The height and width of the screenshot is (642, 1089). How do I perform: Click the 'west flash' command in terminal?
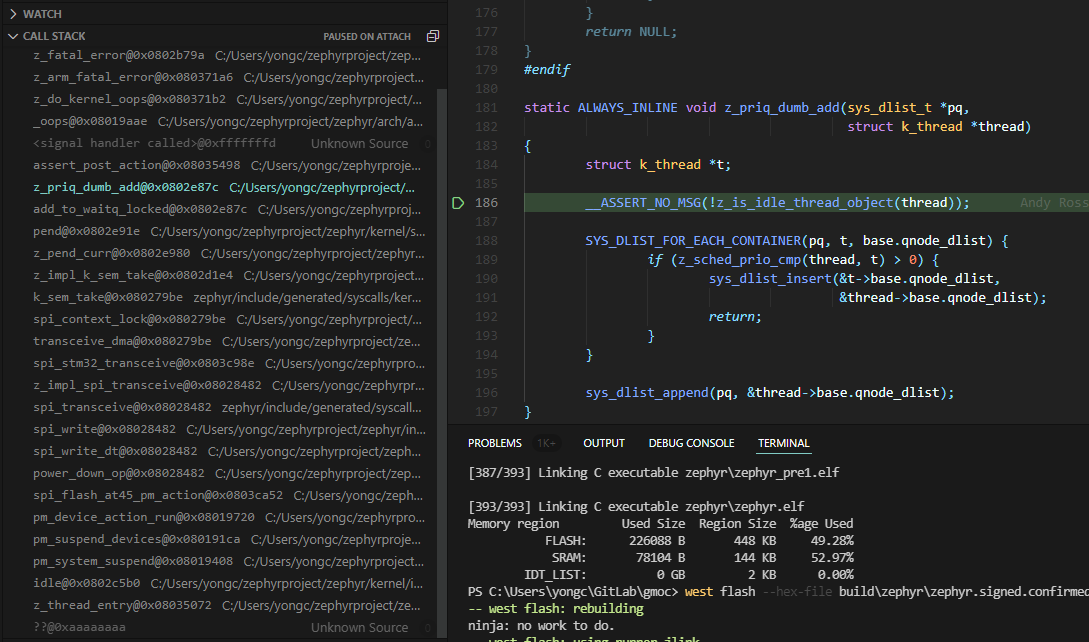(720, 592)
